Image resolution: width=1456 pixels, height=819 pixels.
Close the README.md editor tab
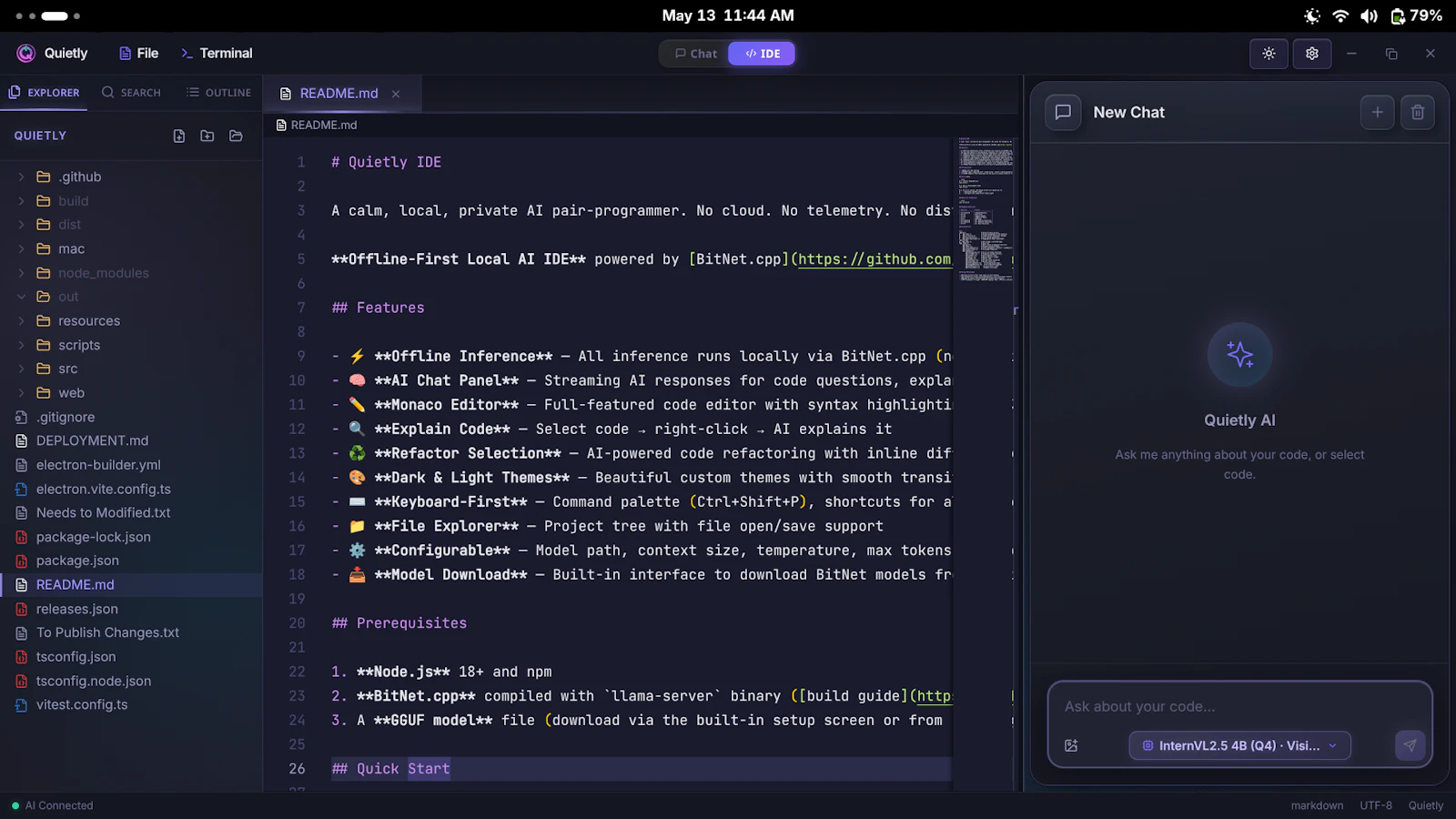coord(396,94)
